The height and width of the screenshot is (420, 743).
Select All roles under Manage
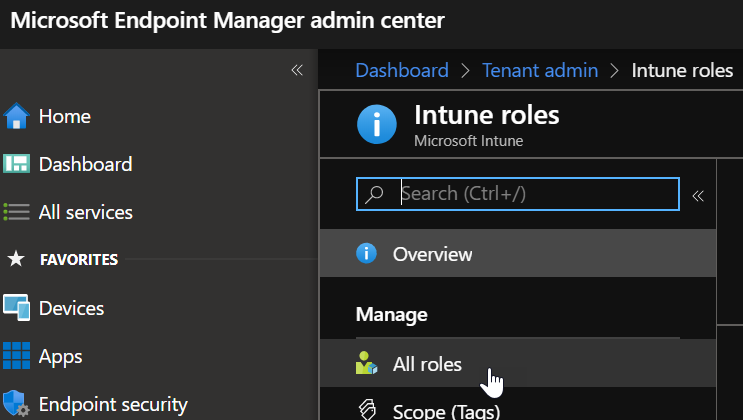[x=427, y=364]
